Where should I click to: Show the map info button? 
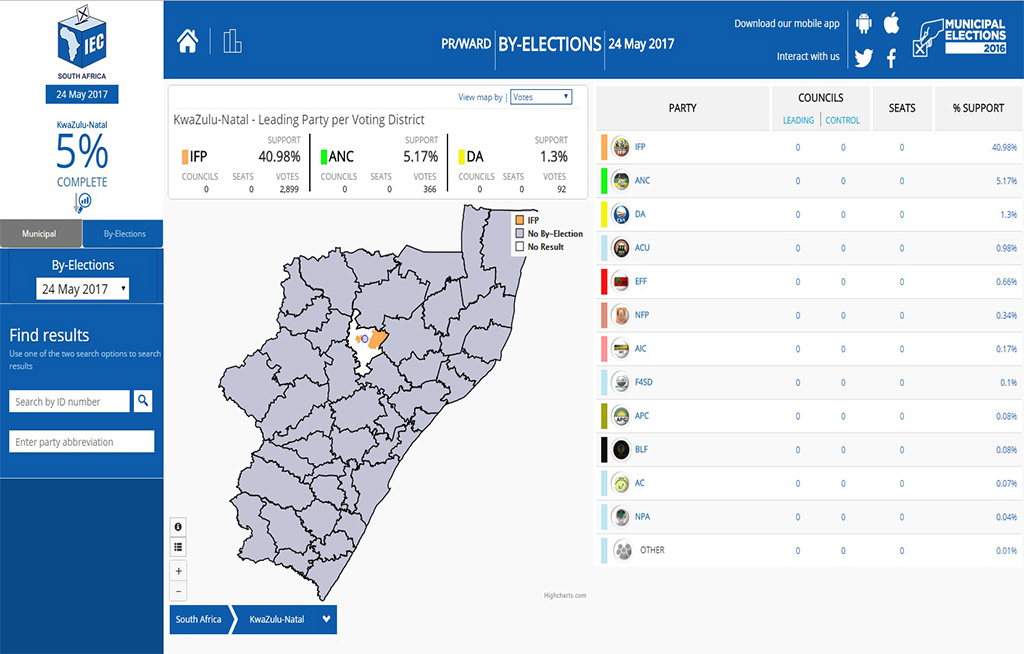point(178,527)
